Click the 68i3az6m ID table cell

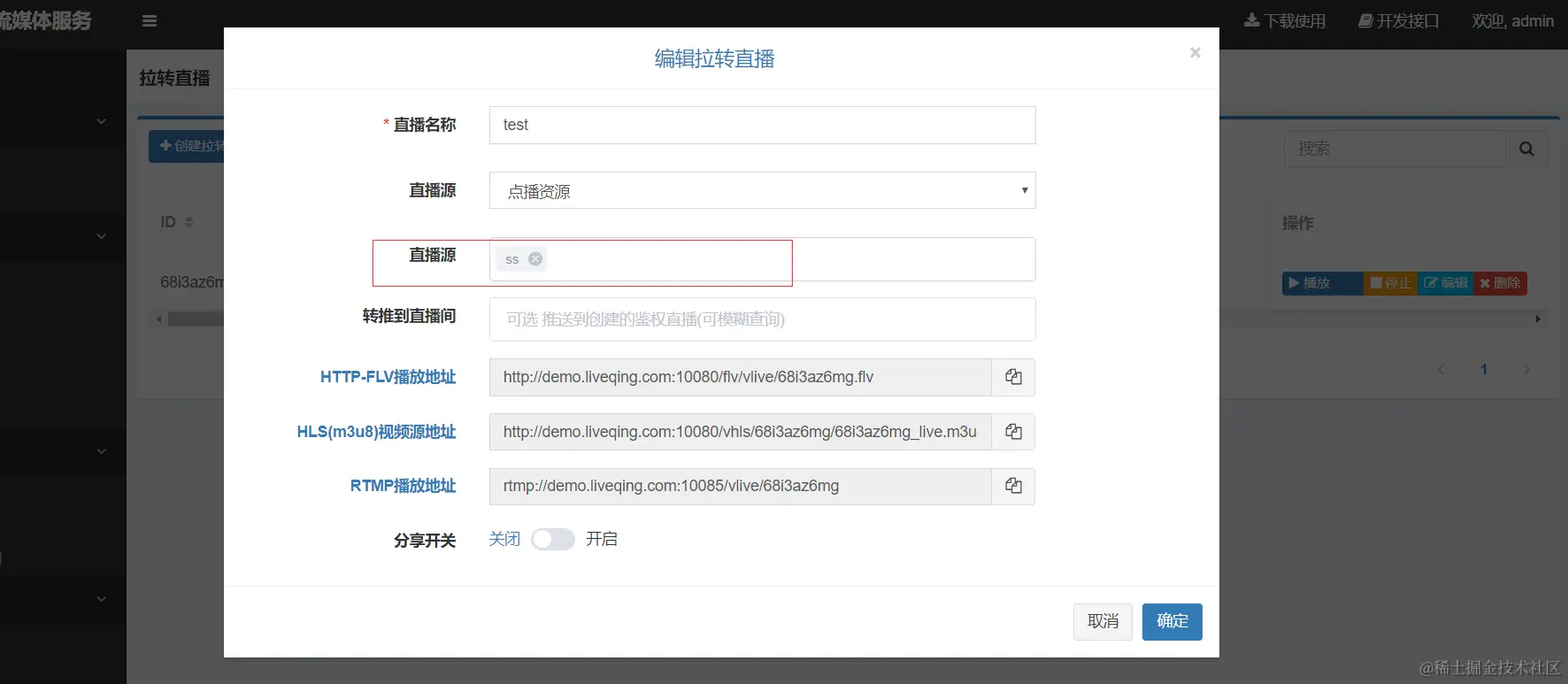click(192, 282)
